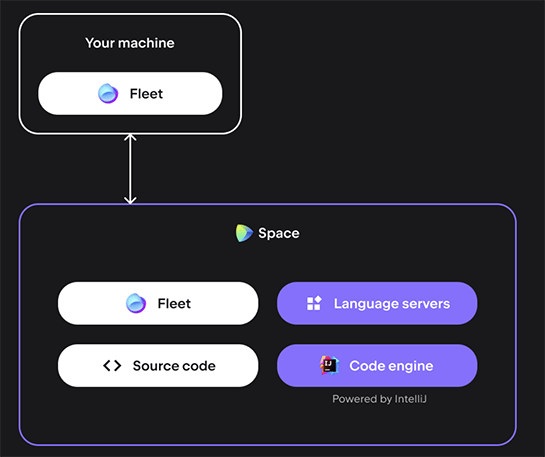545x457 pixels.
Task: Select the Language servers pill
Action: 377,303
